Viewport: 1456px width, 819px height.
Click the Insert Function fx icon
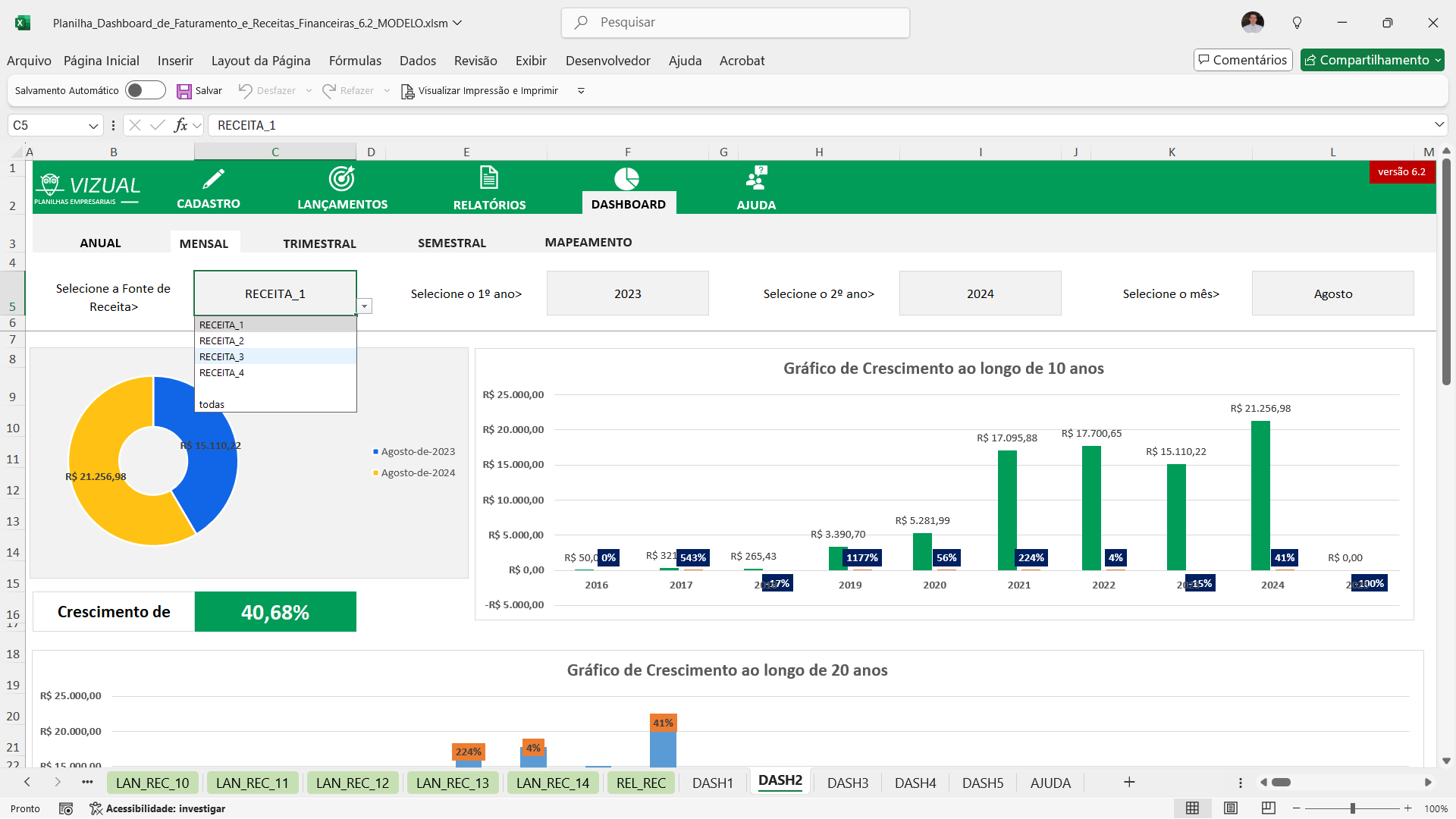coord(180,125)
